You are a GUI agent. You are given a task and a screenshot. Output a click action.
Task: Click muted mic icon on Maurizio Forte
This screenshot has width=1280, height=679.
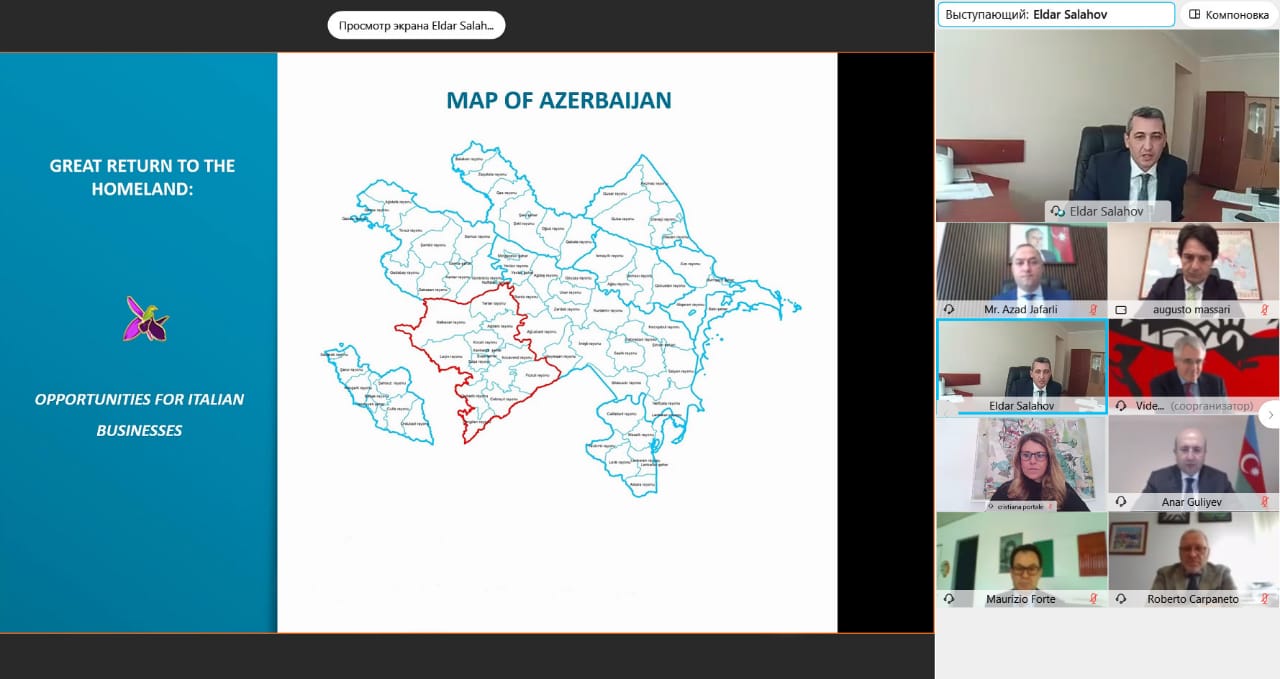[x=1095, y=599]
